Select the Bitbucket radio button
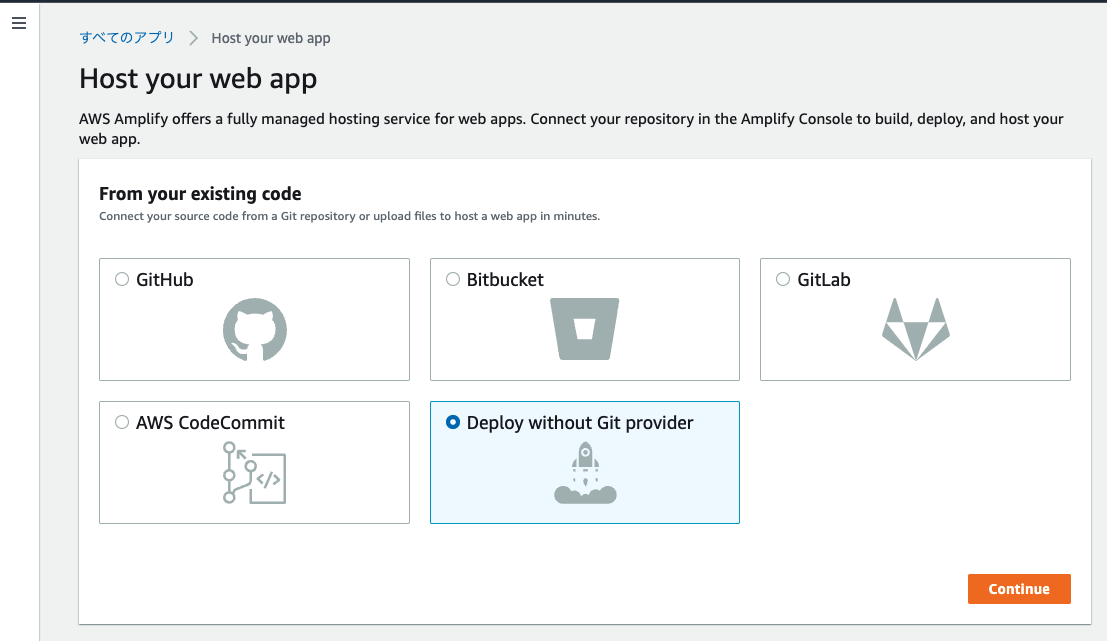 click(452, 279)
